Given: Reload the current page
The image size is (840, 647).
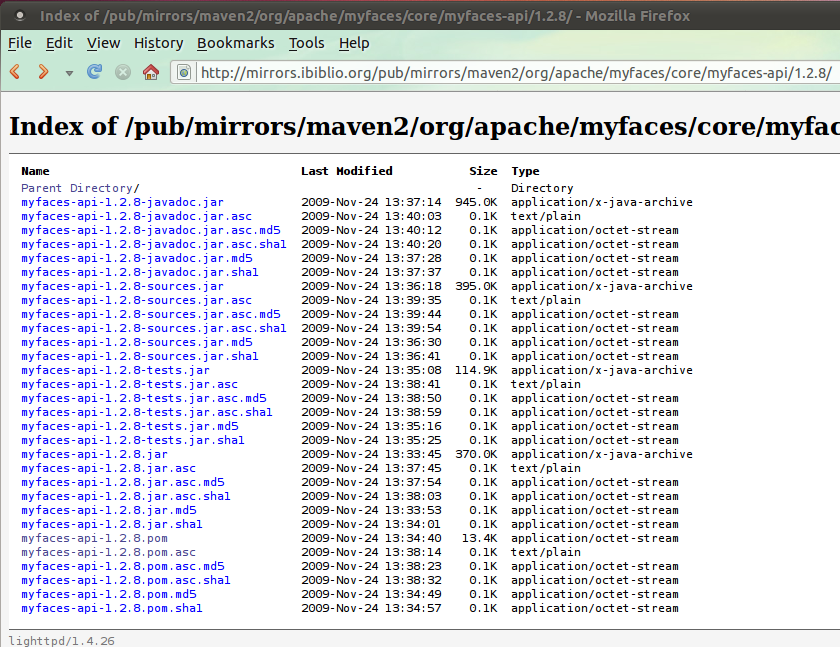Looking at the screenshot, I should coord(95,71).
